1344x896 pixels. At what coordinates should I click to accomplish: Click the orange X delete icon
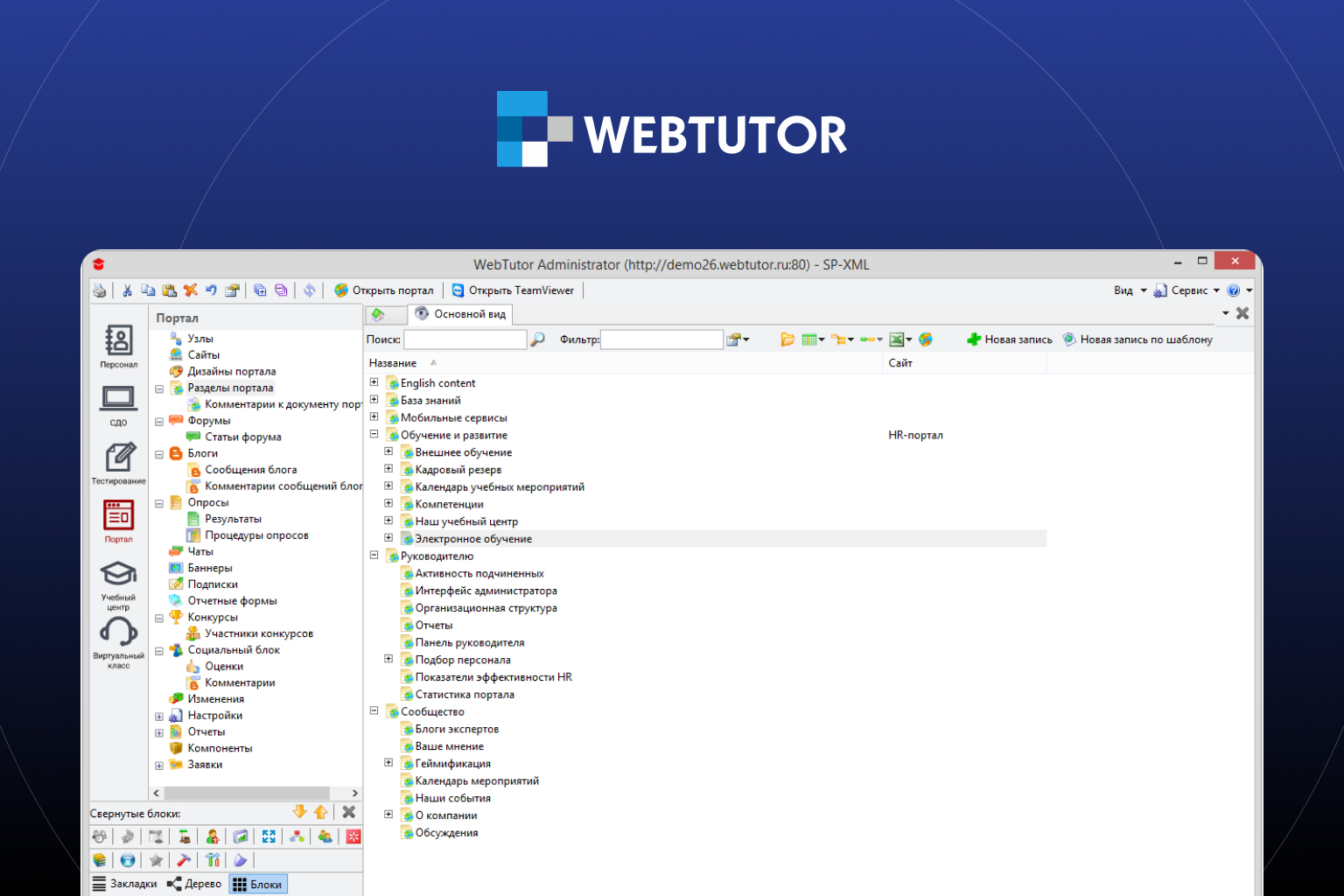pyautogui.click(x=190, y=290)
